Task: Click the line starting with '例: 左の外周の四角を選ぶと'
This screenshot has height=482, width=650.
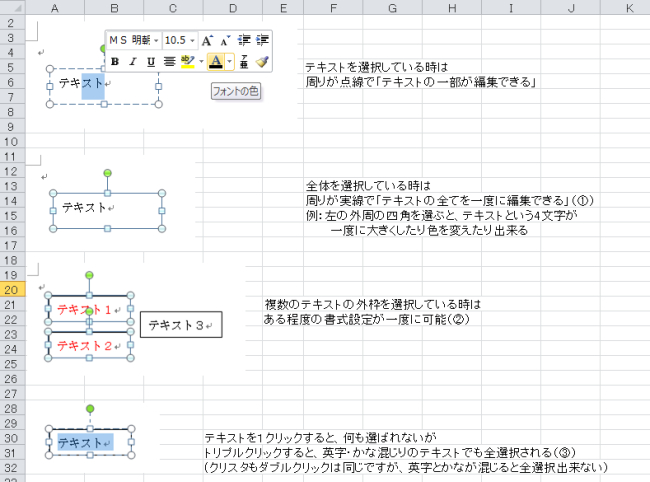Action: pos(442,216)
